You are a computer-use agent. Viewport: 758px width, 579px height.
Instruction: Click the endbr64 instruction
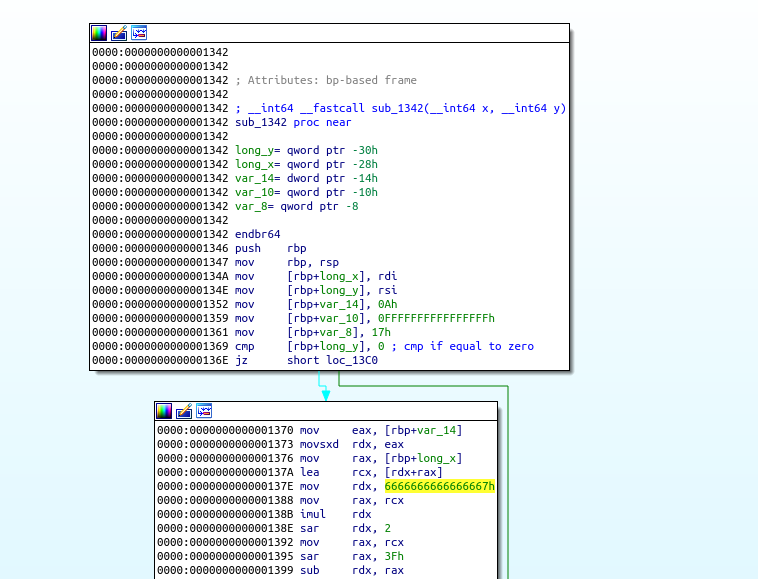[259, 234]
